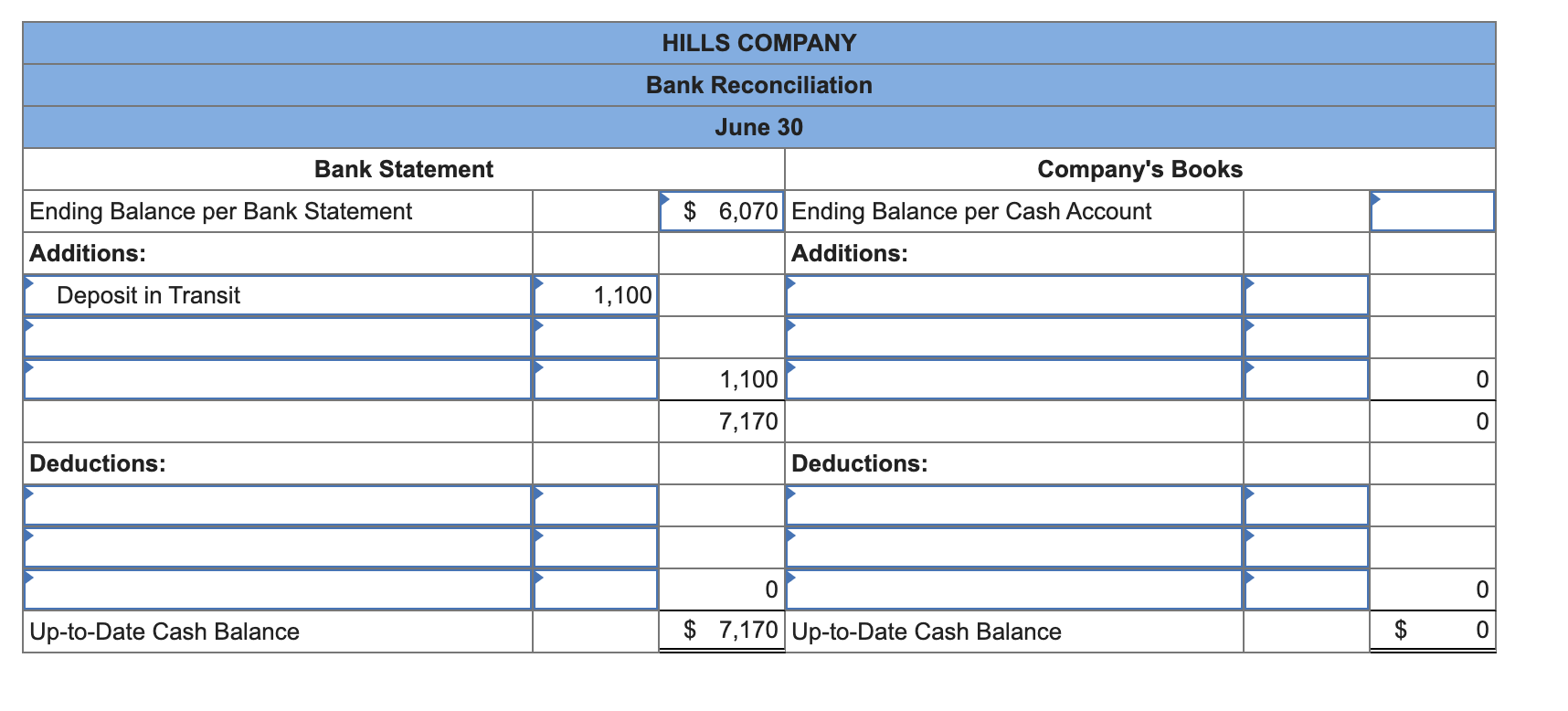Select the first Company's Books Deductions amount cell

click(x=1307, y=505)
